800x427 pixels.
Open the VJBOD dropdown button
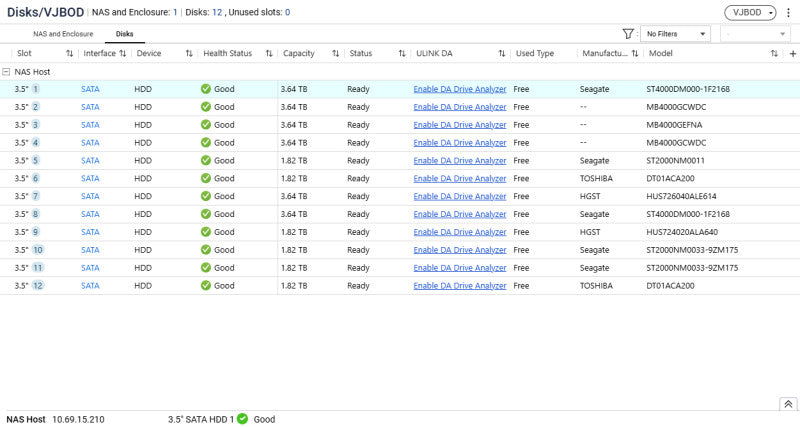coord(750,13)
